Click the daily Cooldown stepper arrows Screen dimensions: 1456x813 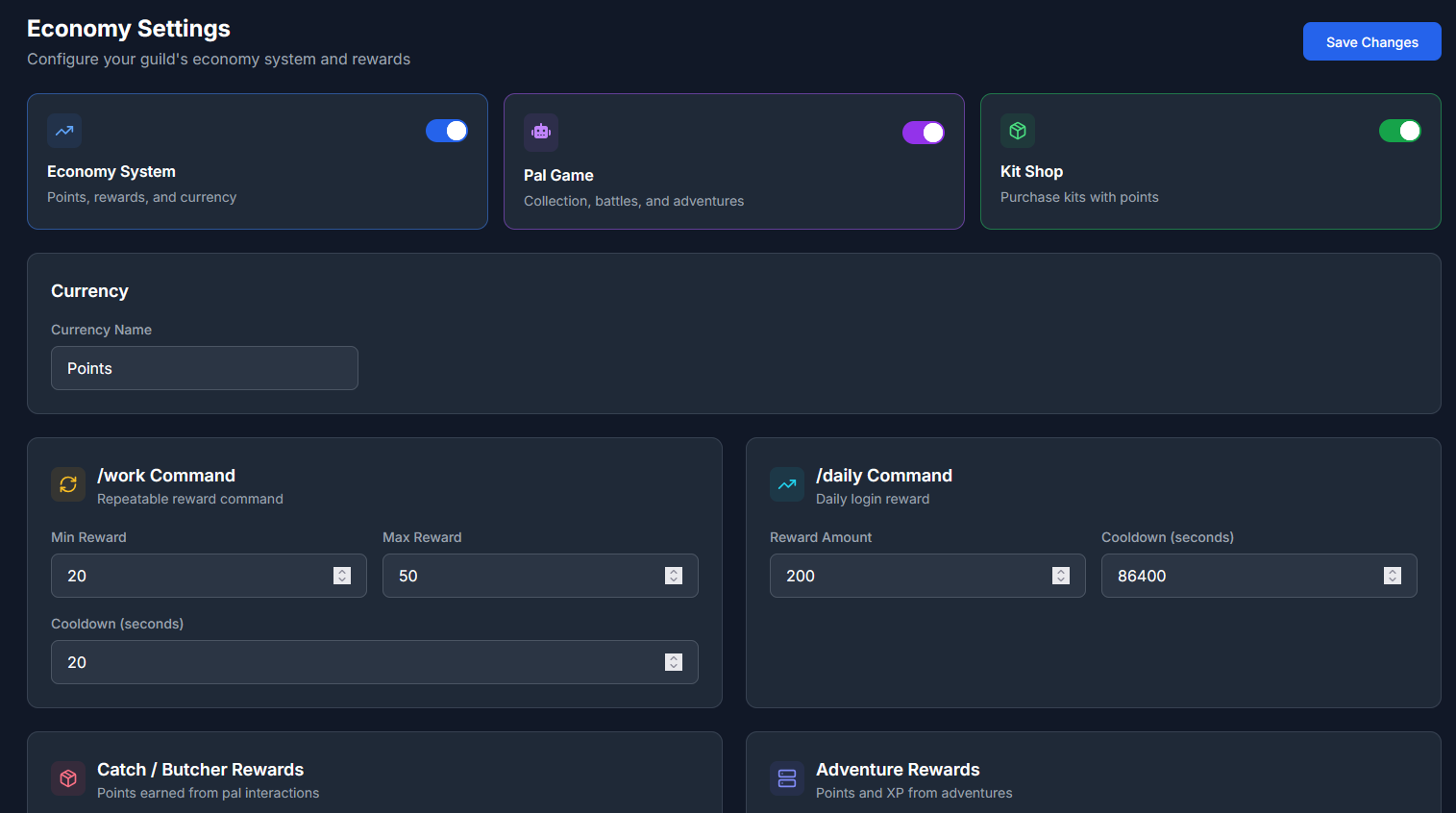click(1393, 575)
